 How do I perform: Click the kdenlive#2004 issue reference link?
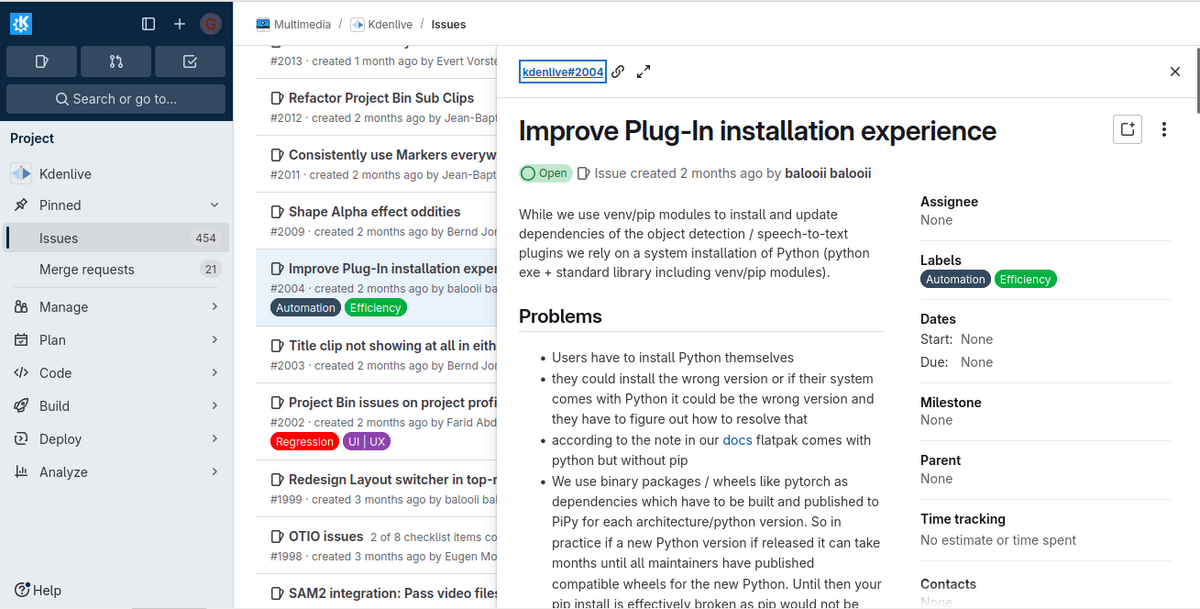point(563,72)
